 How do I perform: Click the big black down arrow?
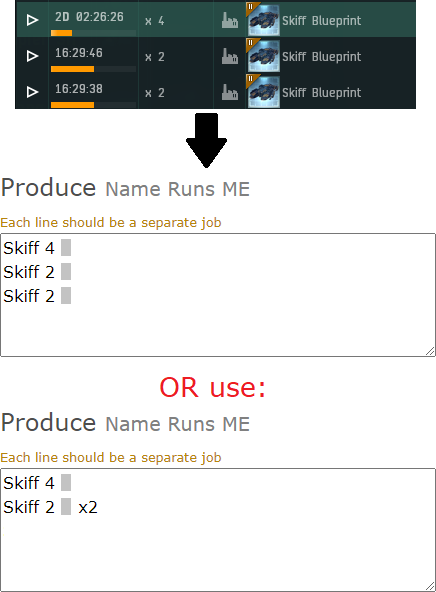pos(206,140)
